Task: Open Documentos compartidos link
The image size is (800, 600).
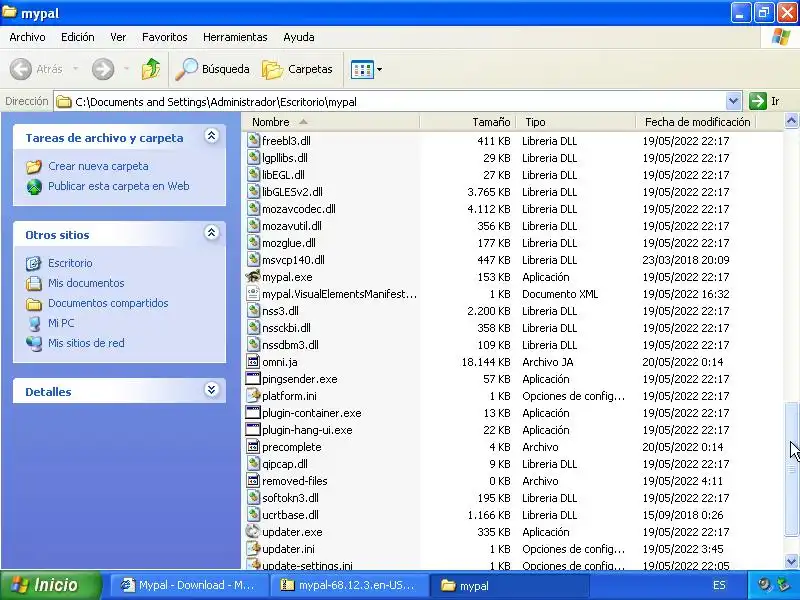Action: click(x=108, y=303)
